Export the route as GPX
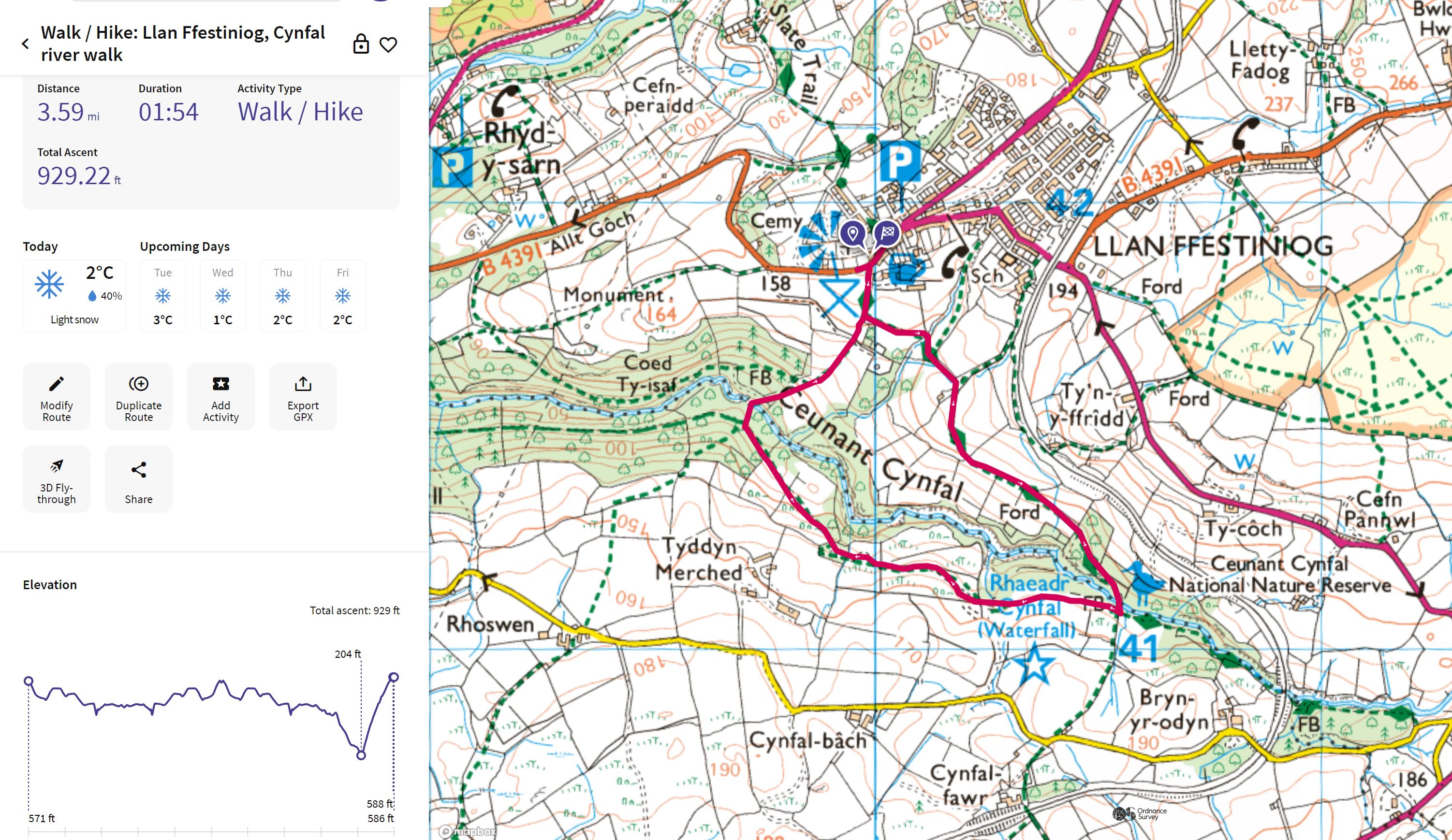Viewport: 1452px width, 840px height. click(x=303, y=396)
